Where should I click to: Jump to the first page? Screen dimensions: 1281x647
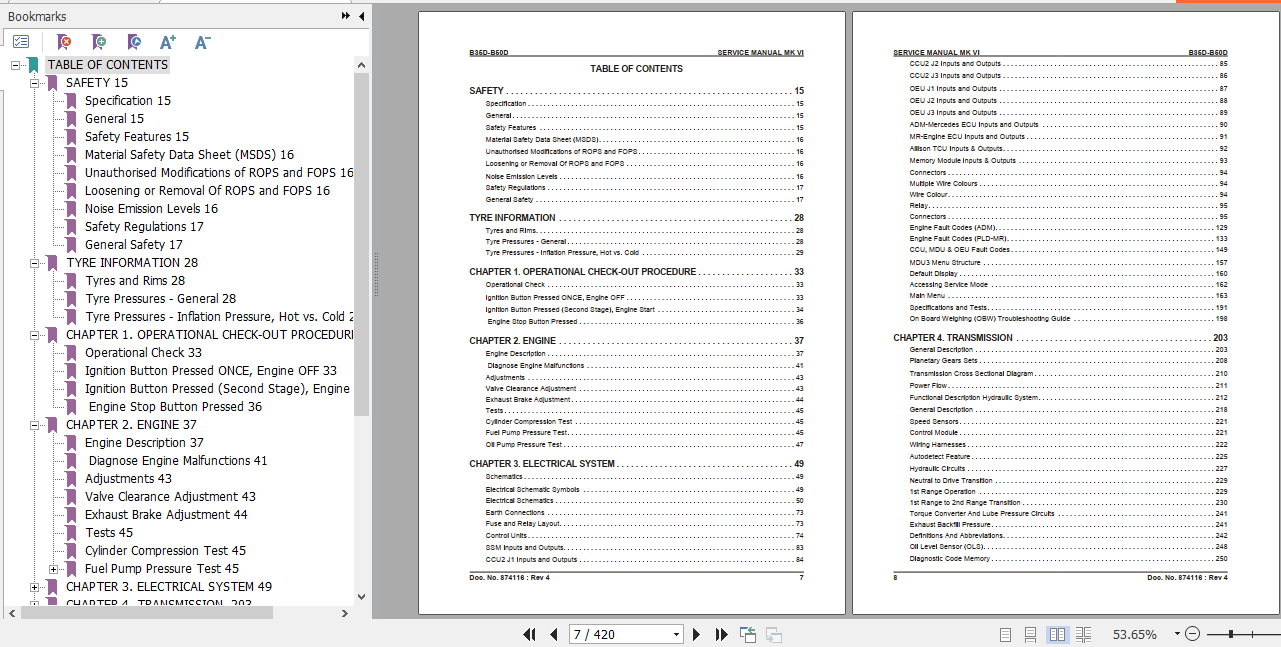pyautogui.click(x=531, y=634)
